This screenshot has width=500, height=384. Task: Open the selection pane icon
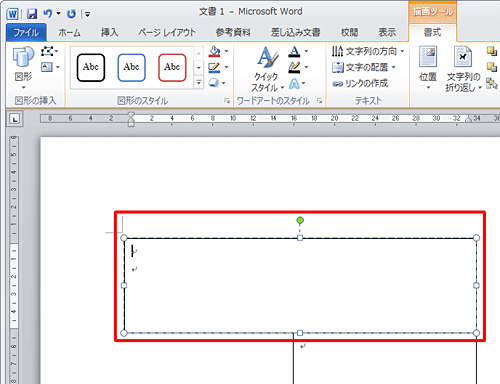(492, 83)
